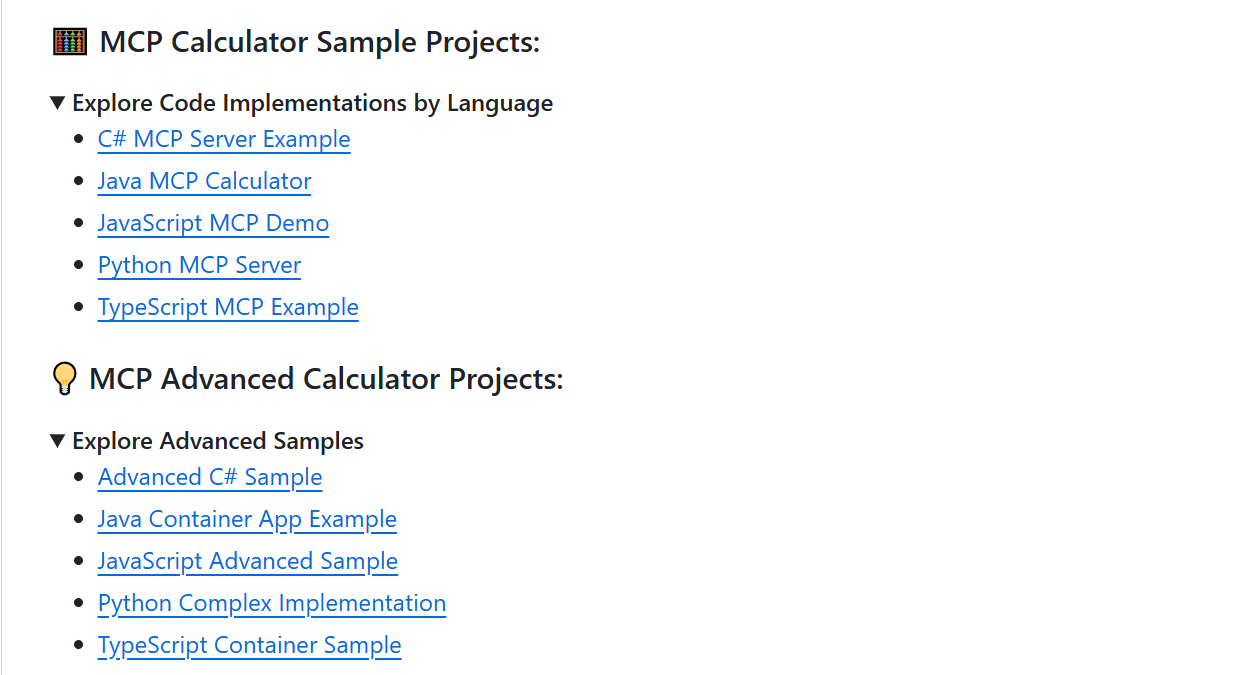The image size is (1239, 675).
Task: Open the Python MCP Server link
Action: (199, 265)
